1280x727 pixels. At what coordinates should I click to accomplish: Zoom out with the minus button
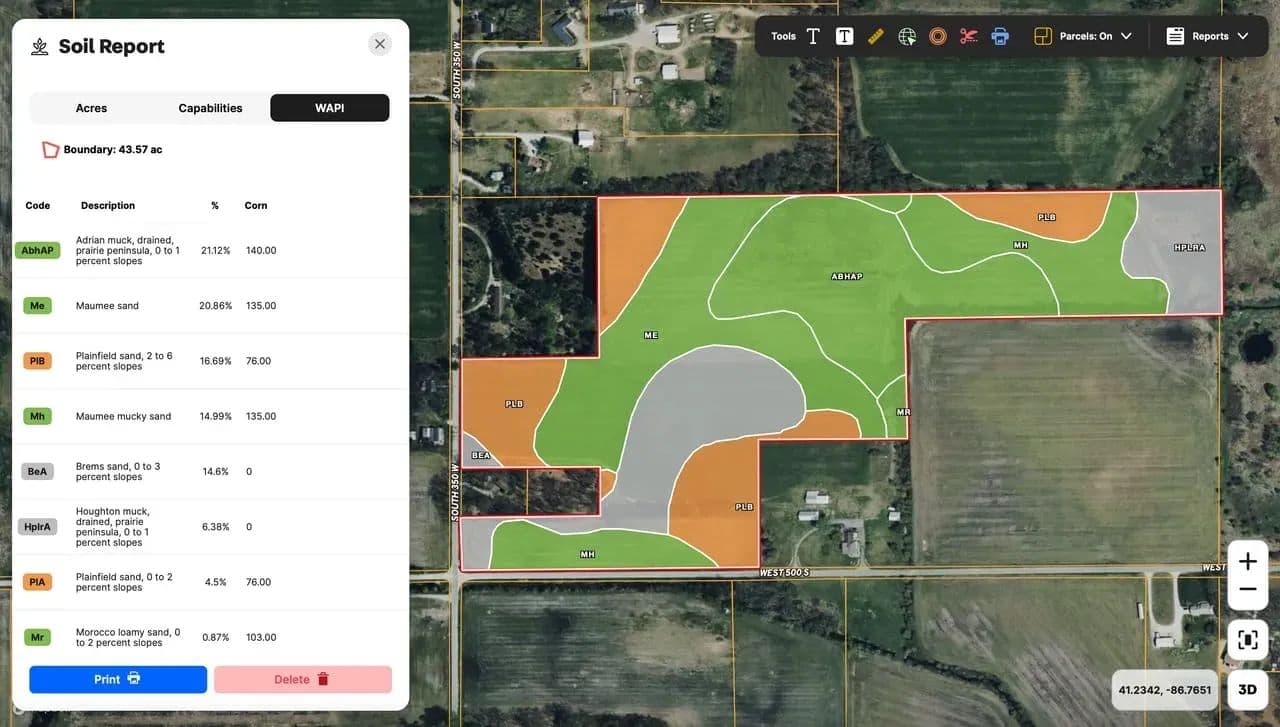(1247, 590)
